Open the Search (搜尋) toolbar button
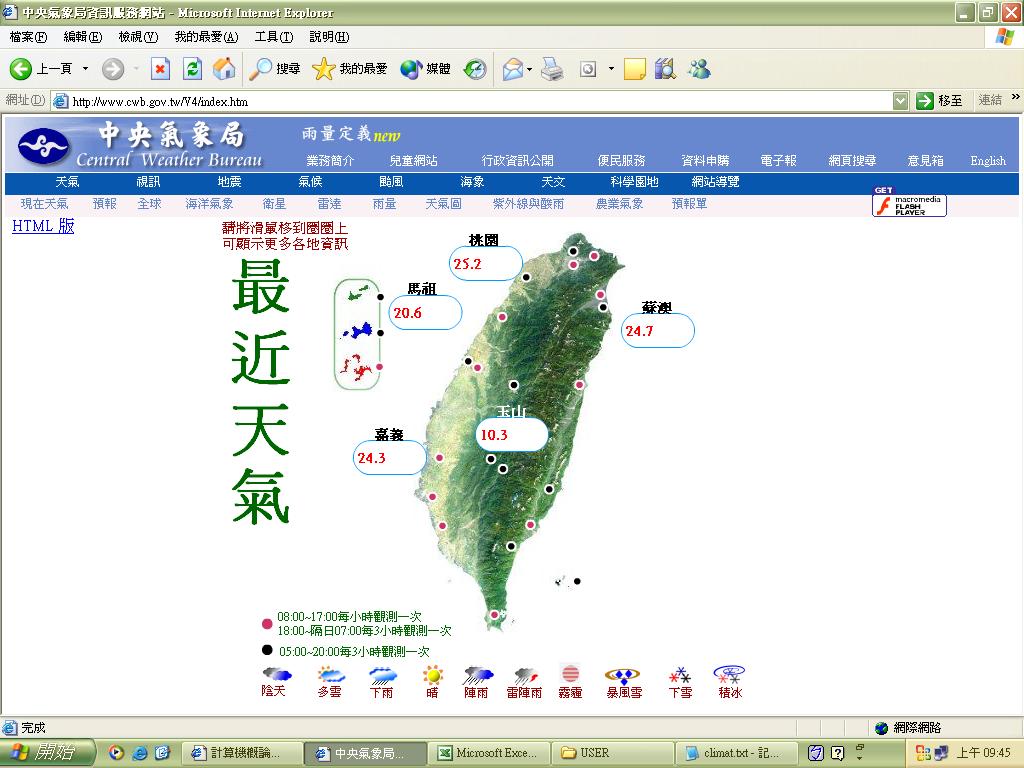 275,69
